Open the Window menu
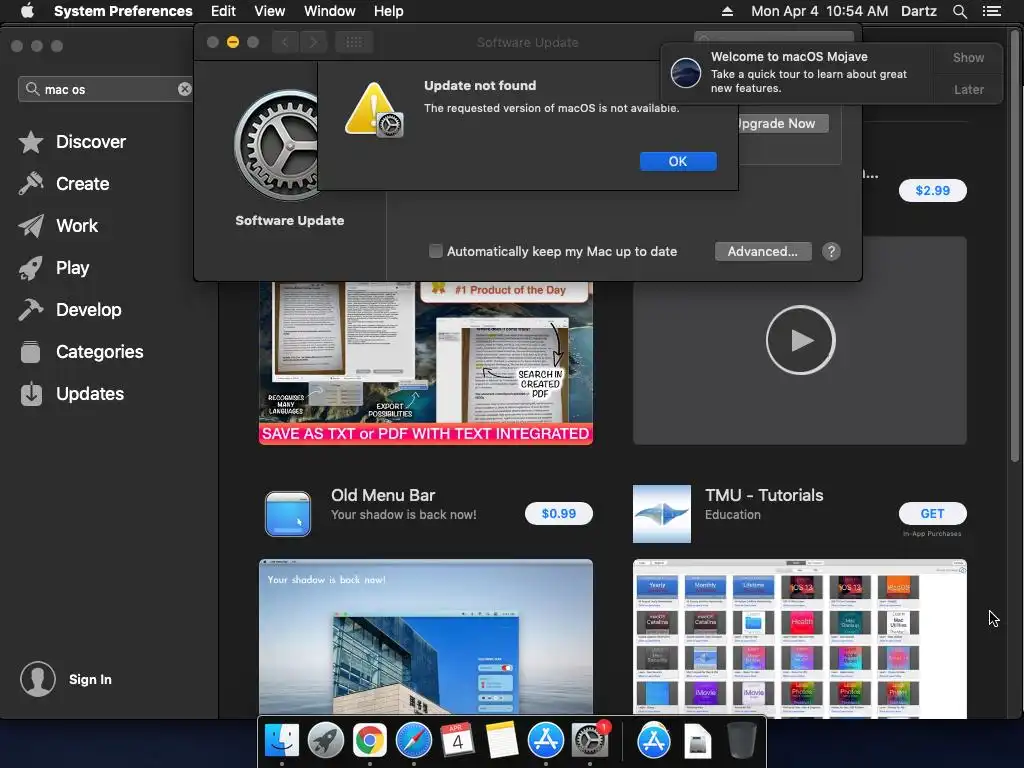 tap(330, 11)
